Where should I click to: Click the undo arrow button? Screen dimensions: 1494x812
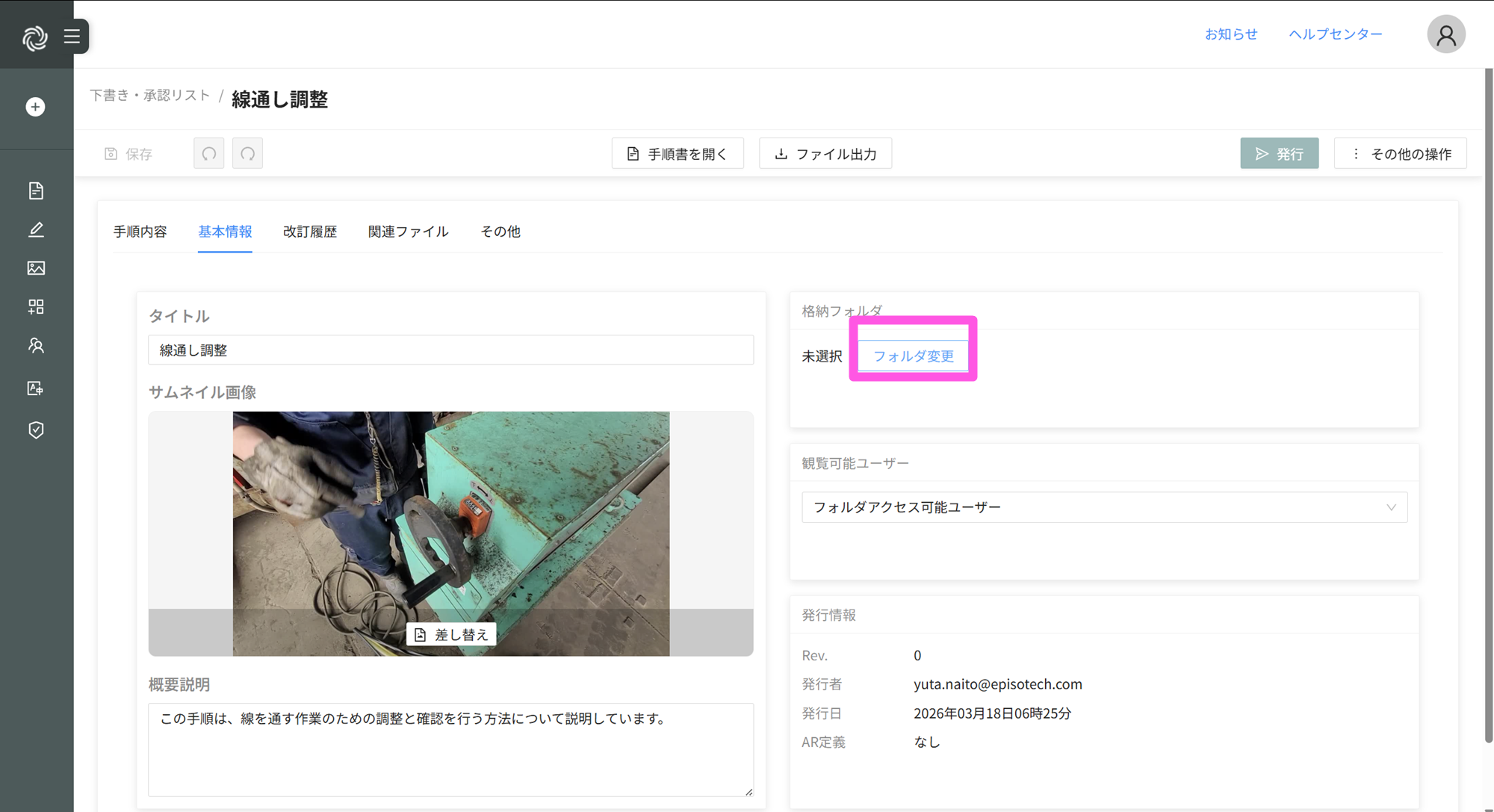pyautogui.click(x=209, y=153)
